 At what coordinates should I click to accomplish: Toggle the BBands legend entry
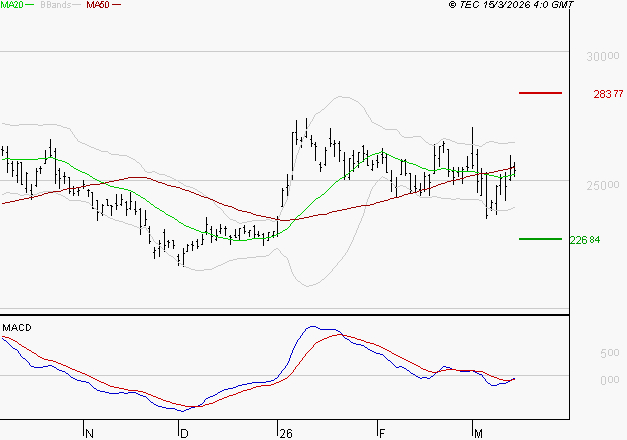click(x=54, y=5)
